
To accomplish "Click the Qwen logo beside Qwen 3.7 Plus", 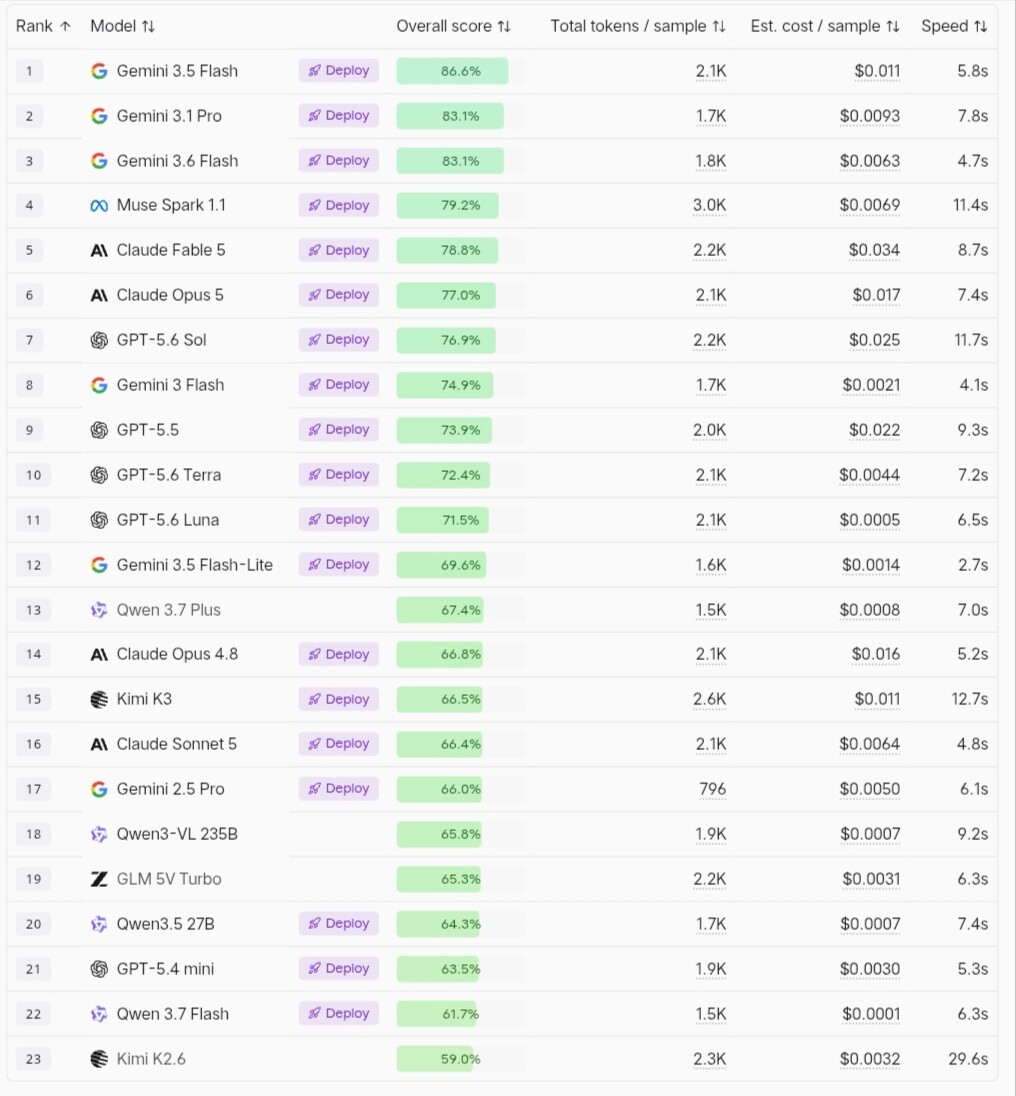I will [x=99, y=610].
